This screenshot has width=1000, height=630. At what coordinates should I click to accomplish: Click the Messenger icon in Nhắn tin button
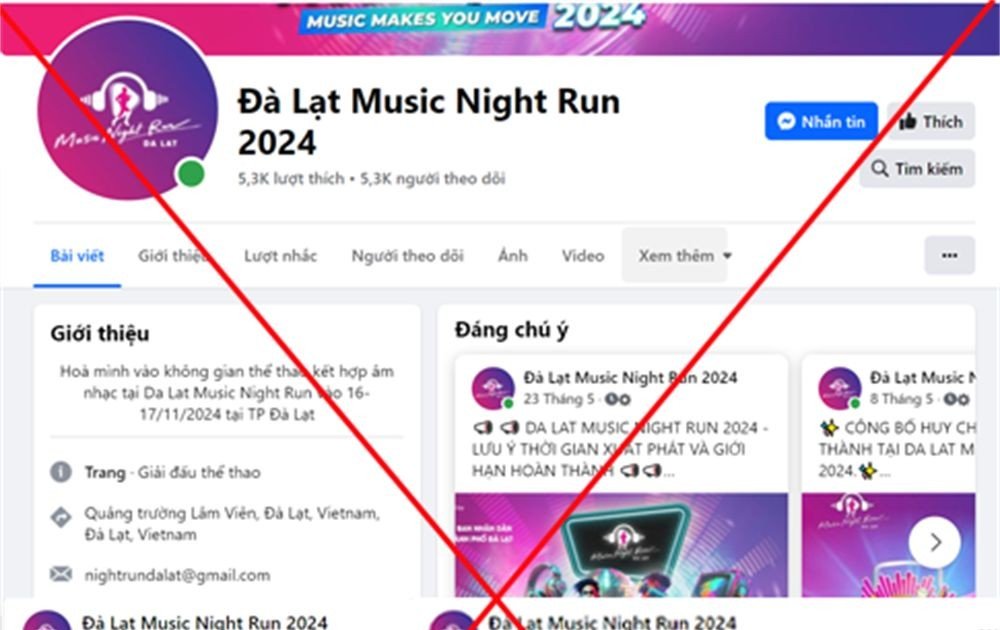click(786, 121)
